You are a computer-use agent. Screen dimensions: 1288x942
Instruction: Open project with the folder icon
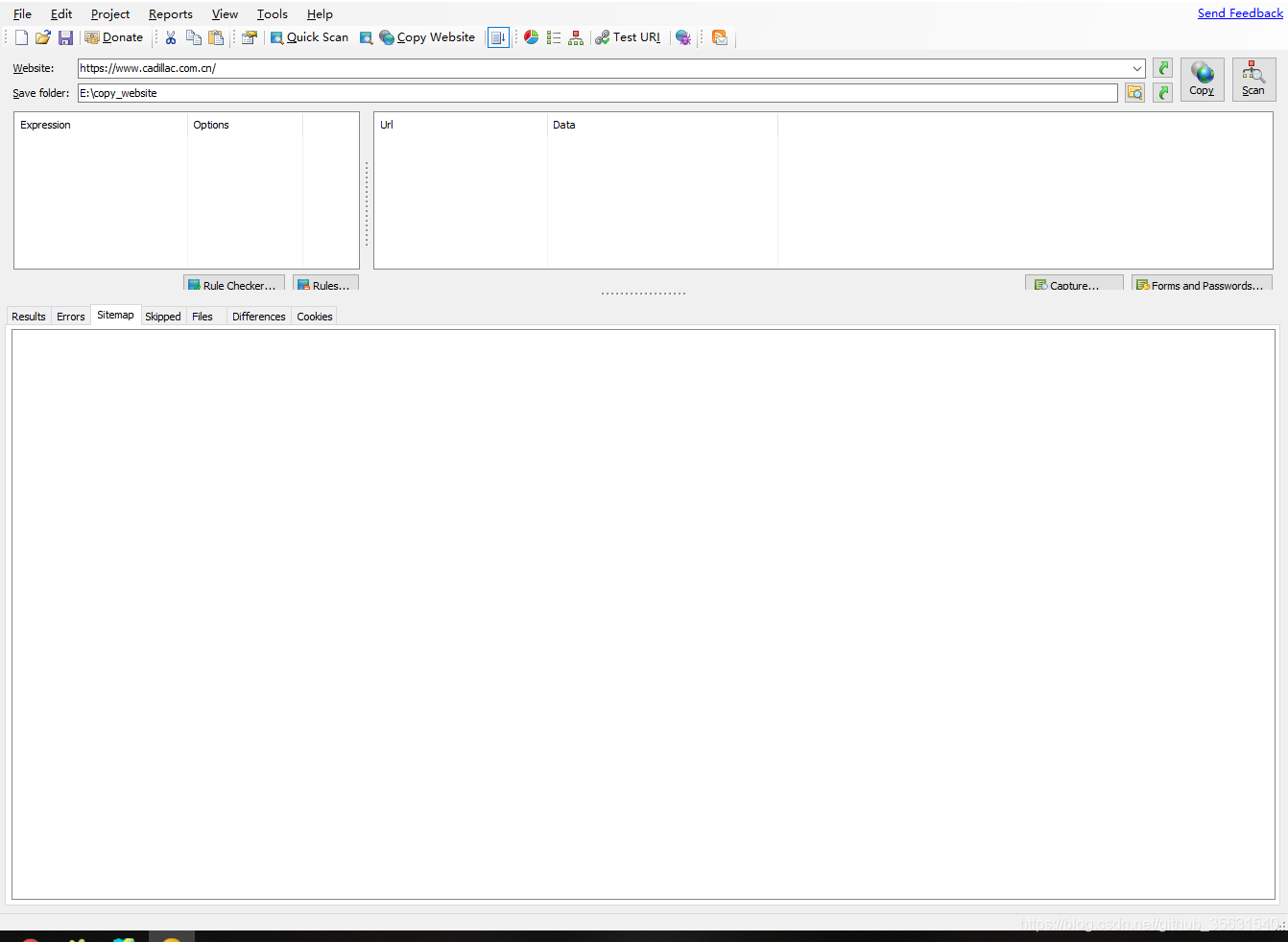click(x=43, y=37)
